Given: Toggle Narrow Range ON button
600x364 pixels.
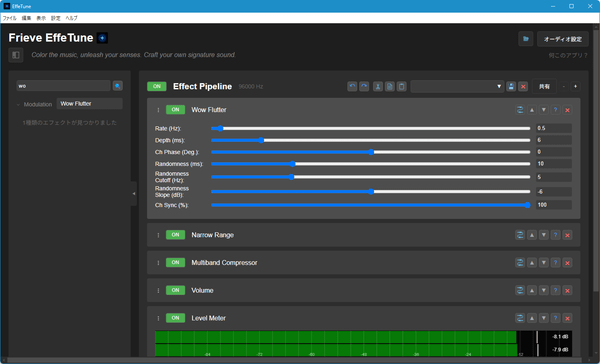Looking at the screenshot, I should click(x=175, y=235).
